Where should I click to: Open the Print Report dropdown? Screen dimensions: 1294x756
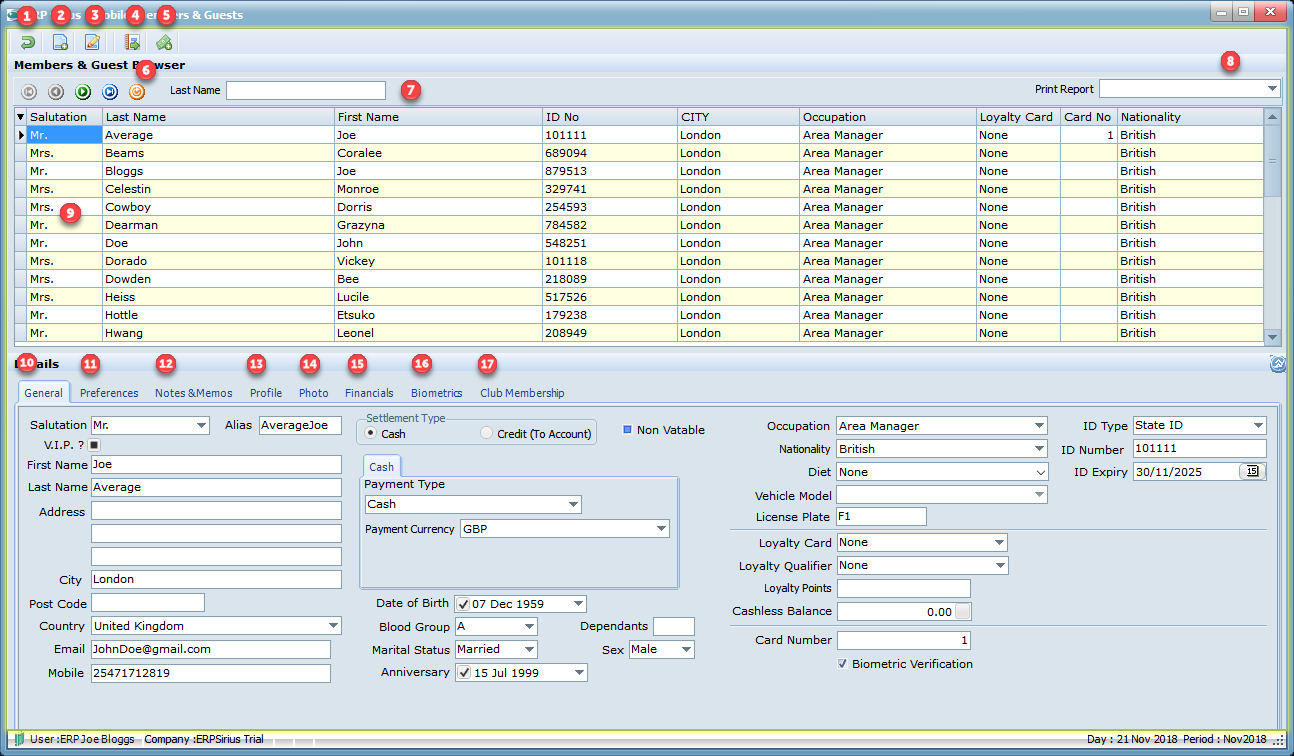1271,89
